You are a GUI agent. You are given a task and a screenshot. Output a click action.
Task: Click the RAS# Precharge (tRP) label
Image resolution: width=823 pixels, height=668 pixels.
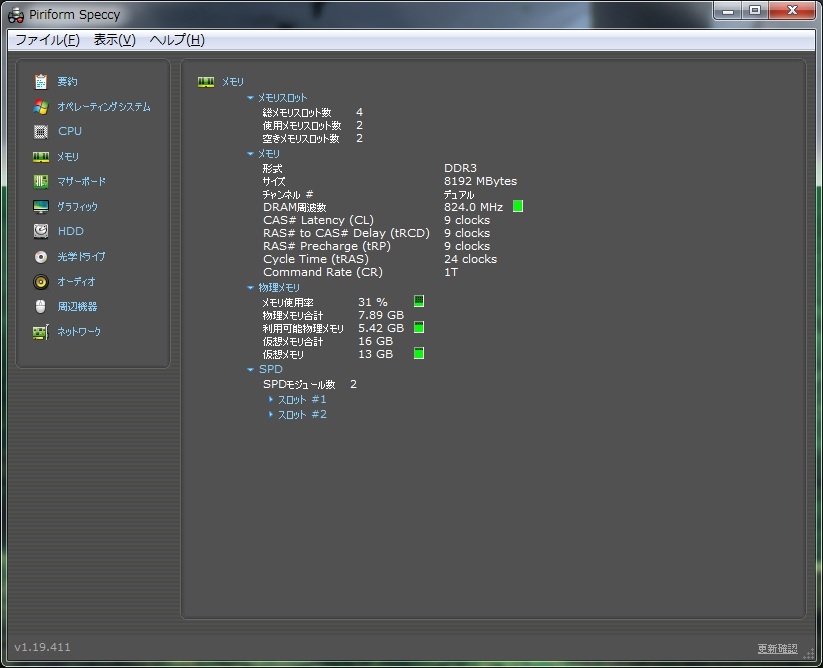pos(326,246)
